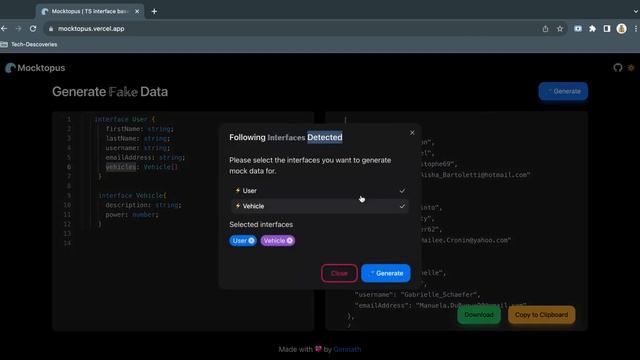Screen dimensions: 640x360
Task: Click the Vehicle chip label
Action: 274,241
